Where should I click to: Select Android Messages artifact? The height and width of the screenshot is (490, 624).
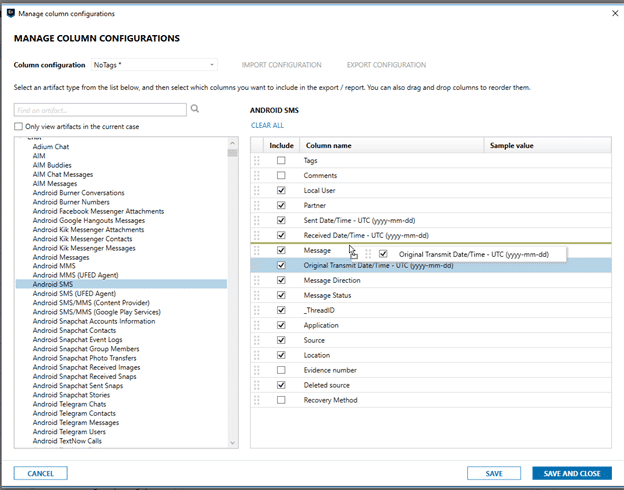tap(61, 257)
